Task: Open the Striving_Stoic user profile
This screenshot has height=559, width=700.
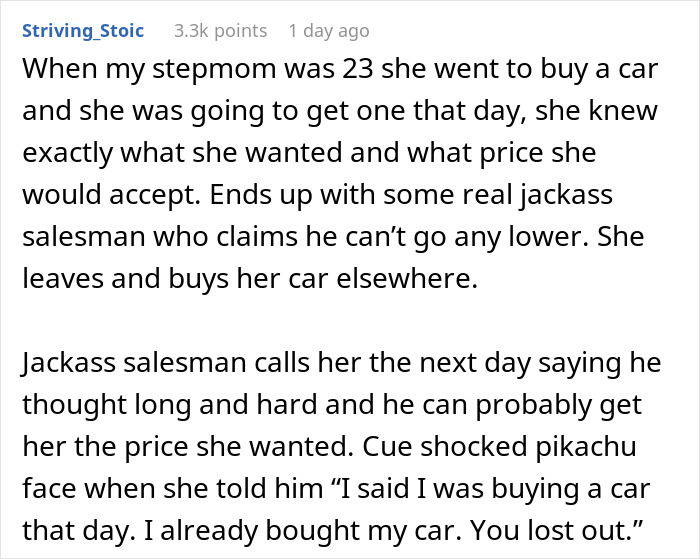Action: pos(82,31)
